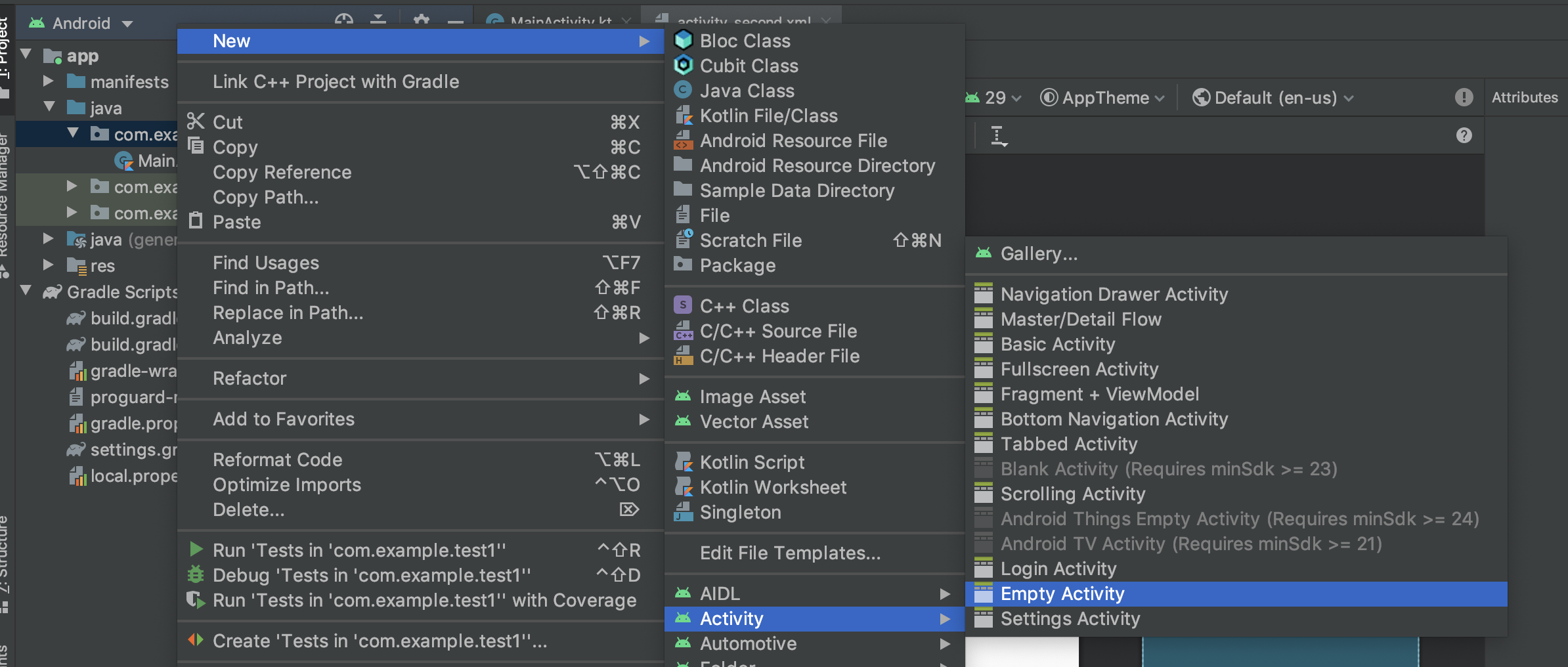Click Singleton template icon
This screenshot has height=667, width=1568.
pos(684,512)
